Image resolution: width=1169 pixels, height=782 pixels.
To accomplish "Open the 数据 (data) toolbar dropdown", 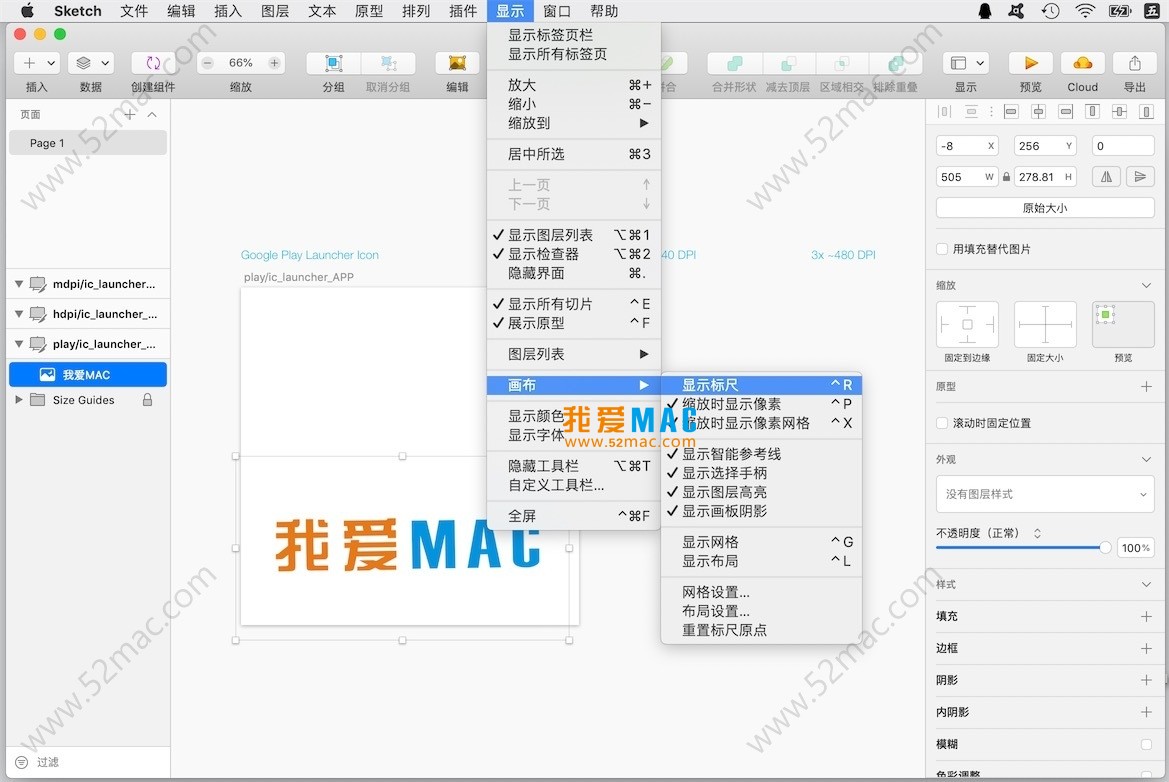I will point(91,63).
